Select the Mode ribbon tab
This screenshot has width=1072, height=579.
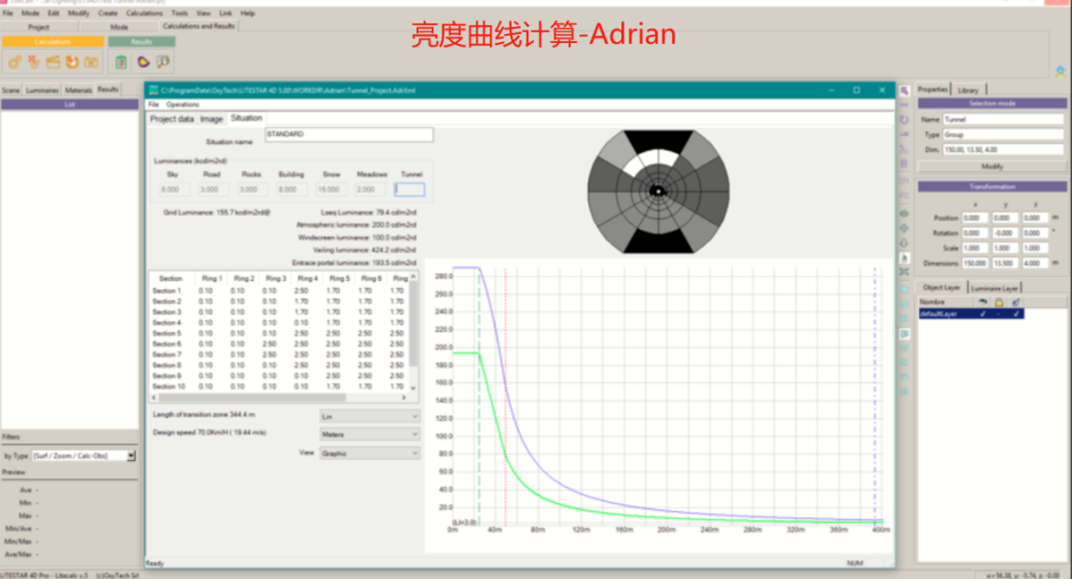119,27
